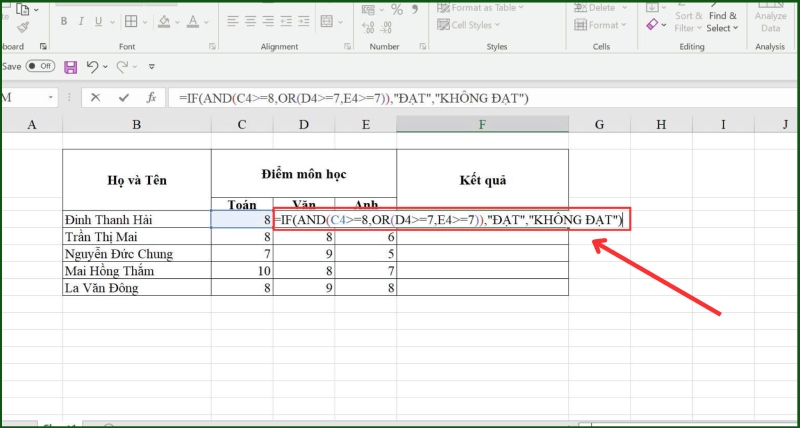This screenshot has height=428, width=800.
Task: Open Format as Table menu
Action: tap(481, 8)
